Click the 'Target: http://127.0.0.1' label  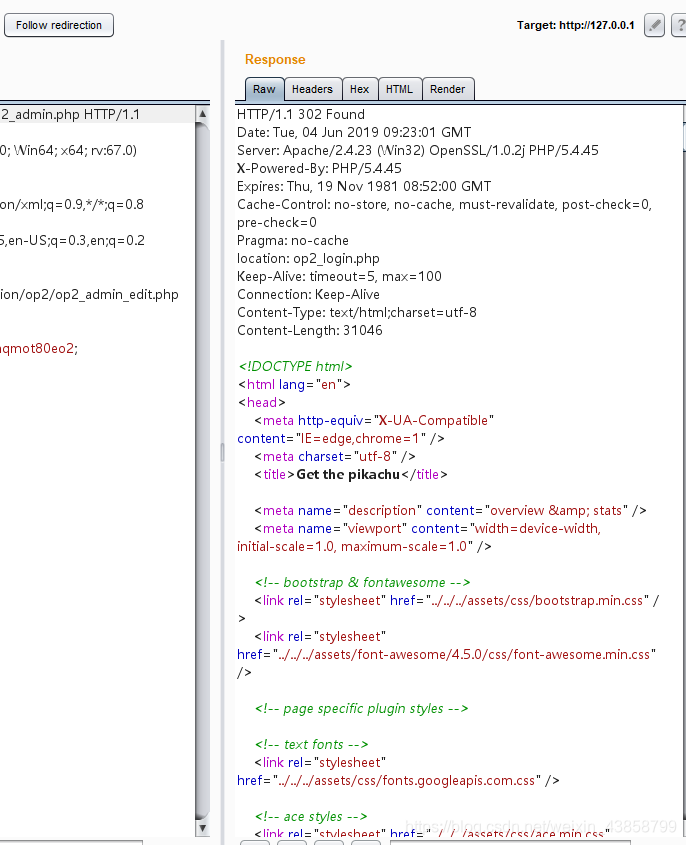point(576,25)
